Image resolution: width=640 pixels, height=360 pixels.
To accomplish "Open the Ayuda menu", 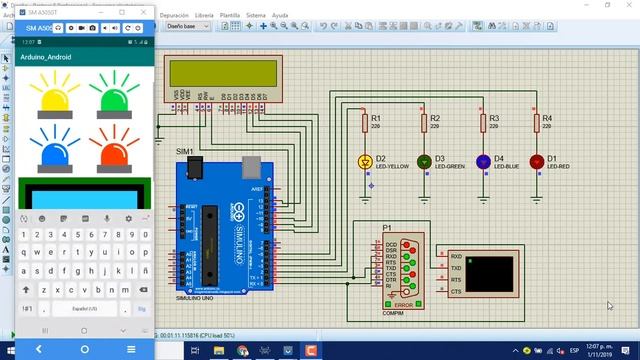I will [x=280, y=15].
